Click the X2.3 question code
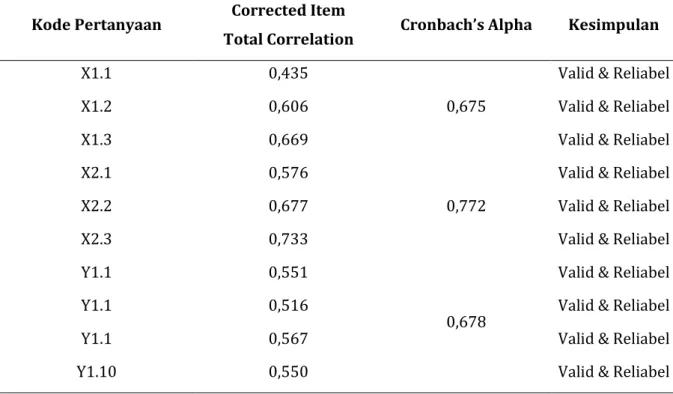The width and height of the screenshot is (673, 394). tap(97, 239)
